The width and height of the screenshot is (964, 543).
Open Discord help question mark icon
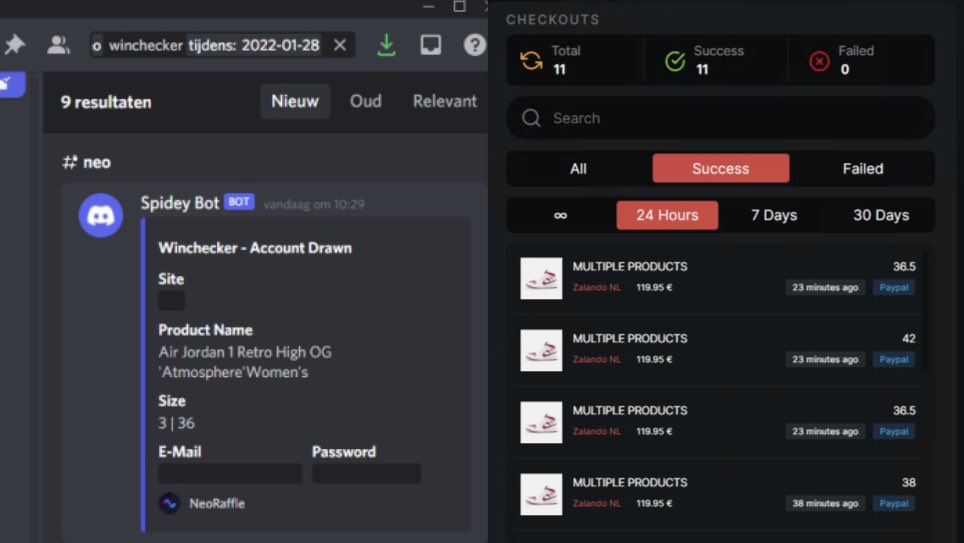474,45
